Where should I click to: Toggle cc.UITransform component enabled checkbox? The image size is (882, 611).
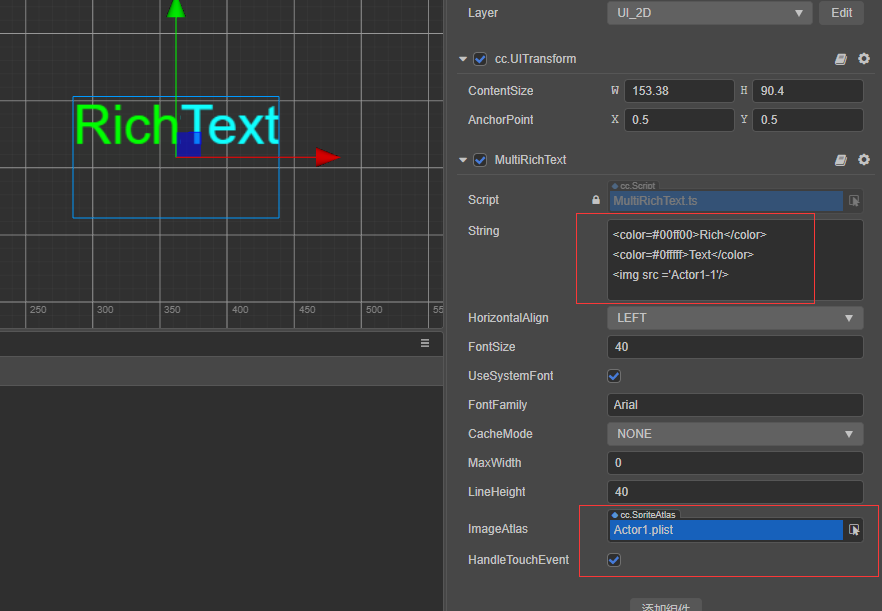click(480, 59)
